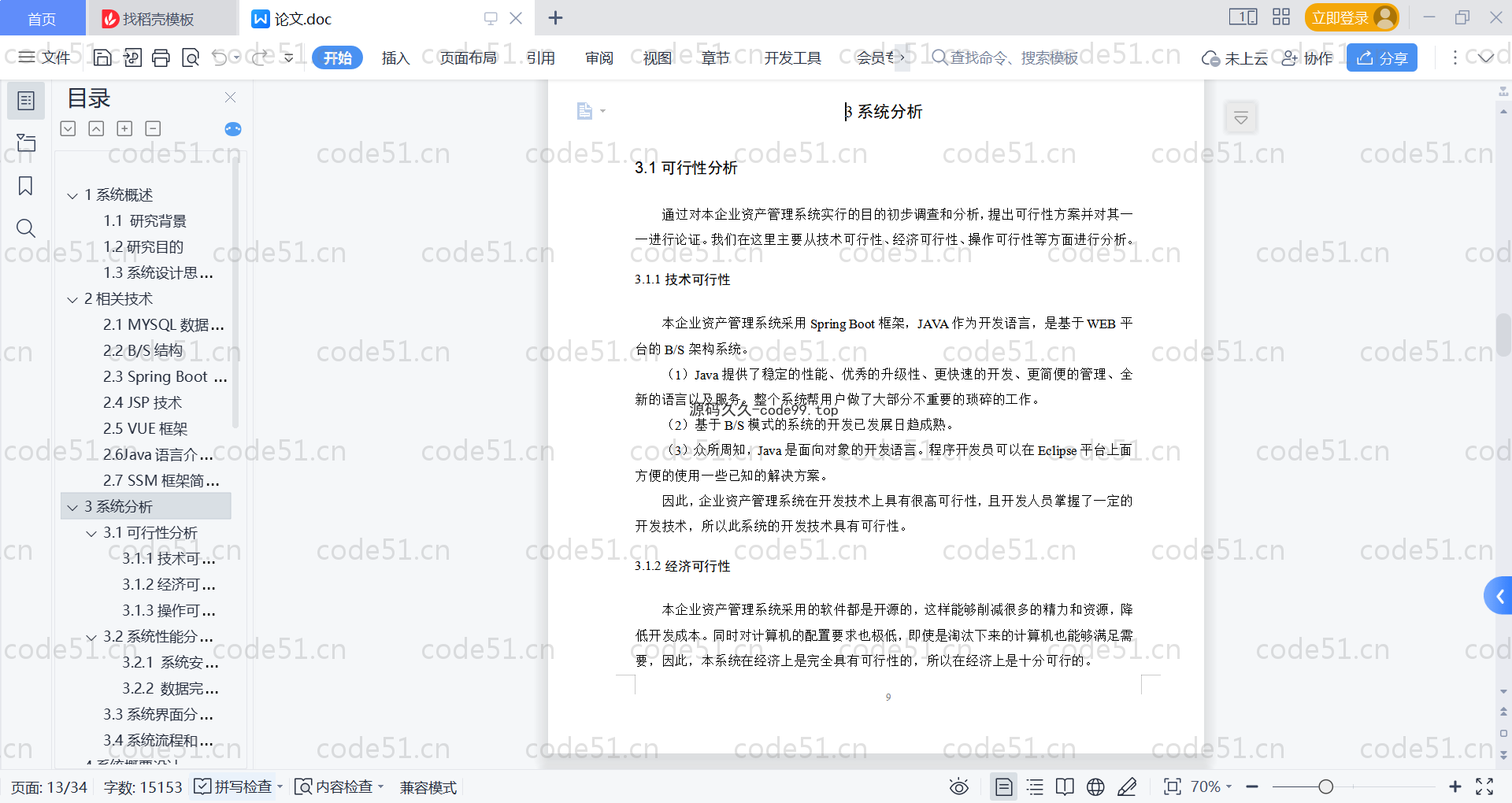The width and height of the screenshot is (1512, 803).
Task: Switch to outline view icon in status bar
Action: pyautogui.click(x=1035, y=786)
